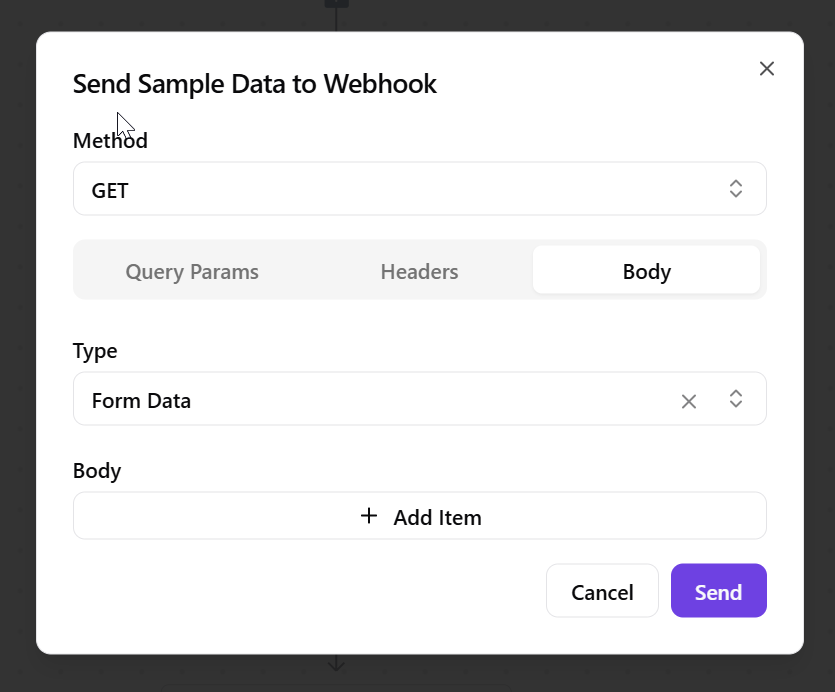Switch to the Query Params tab

point(192,271)
